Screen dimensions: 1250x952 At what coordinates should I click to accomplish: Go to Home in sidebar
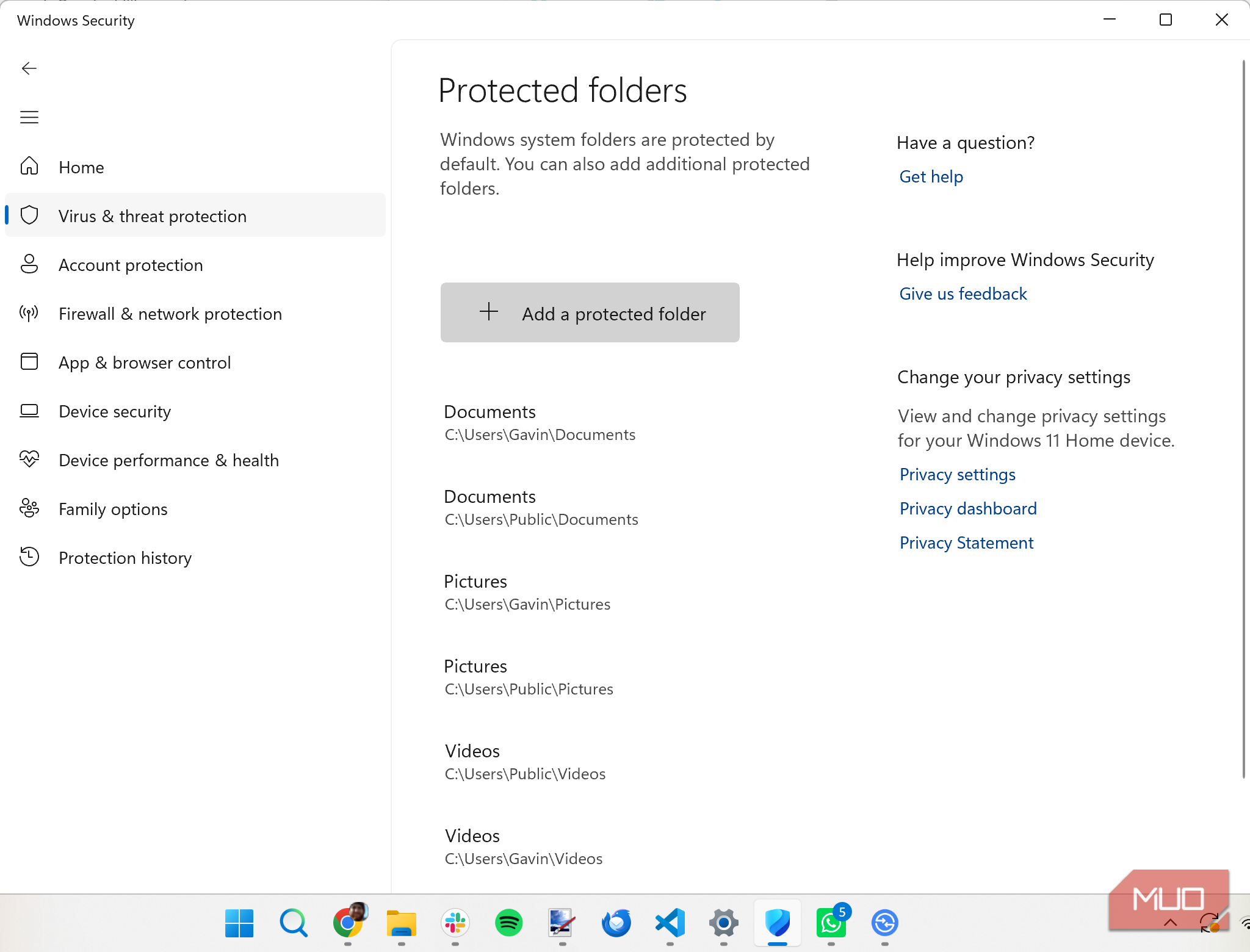point(195,167)
